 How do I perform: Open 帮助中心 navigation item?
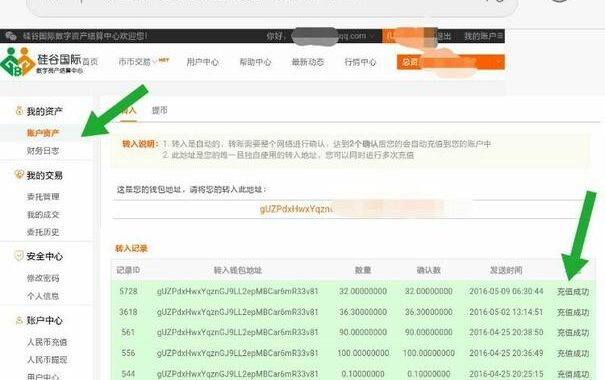coord(255,62)
